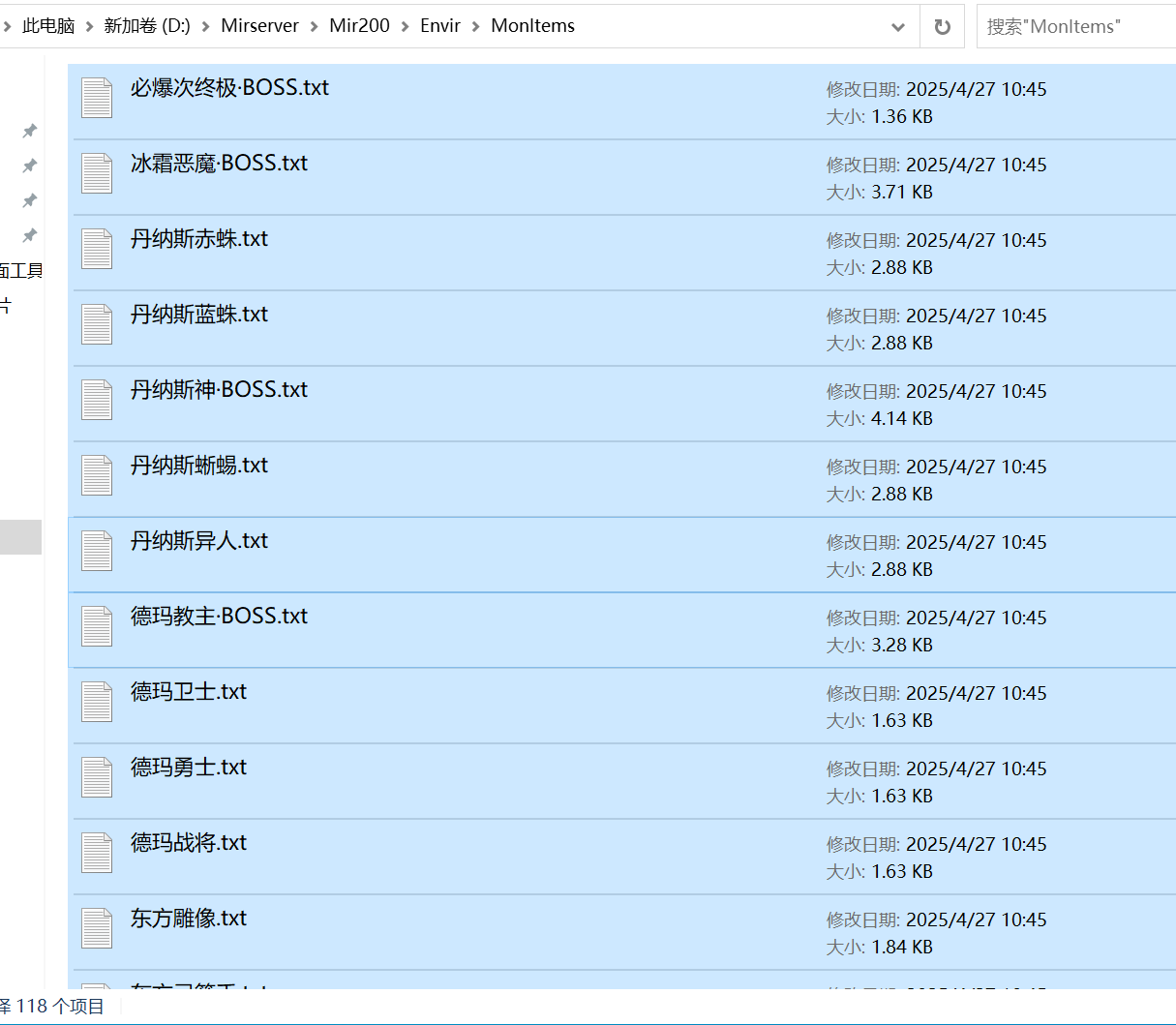Click the 3.28 KB size text

902,645
